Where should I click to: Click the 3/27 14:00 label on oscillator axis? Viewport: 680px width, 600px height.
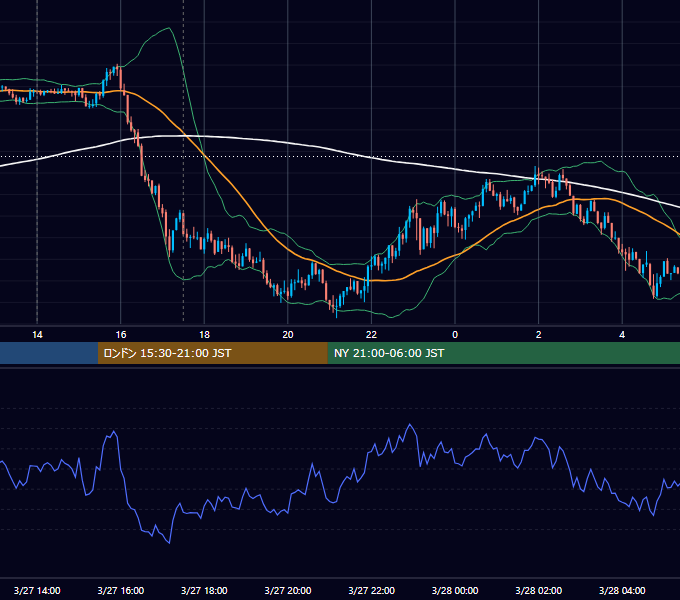tap(37, 590)
